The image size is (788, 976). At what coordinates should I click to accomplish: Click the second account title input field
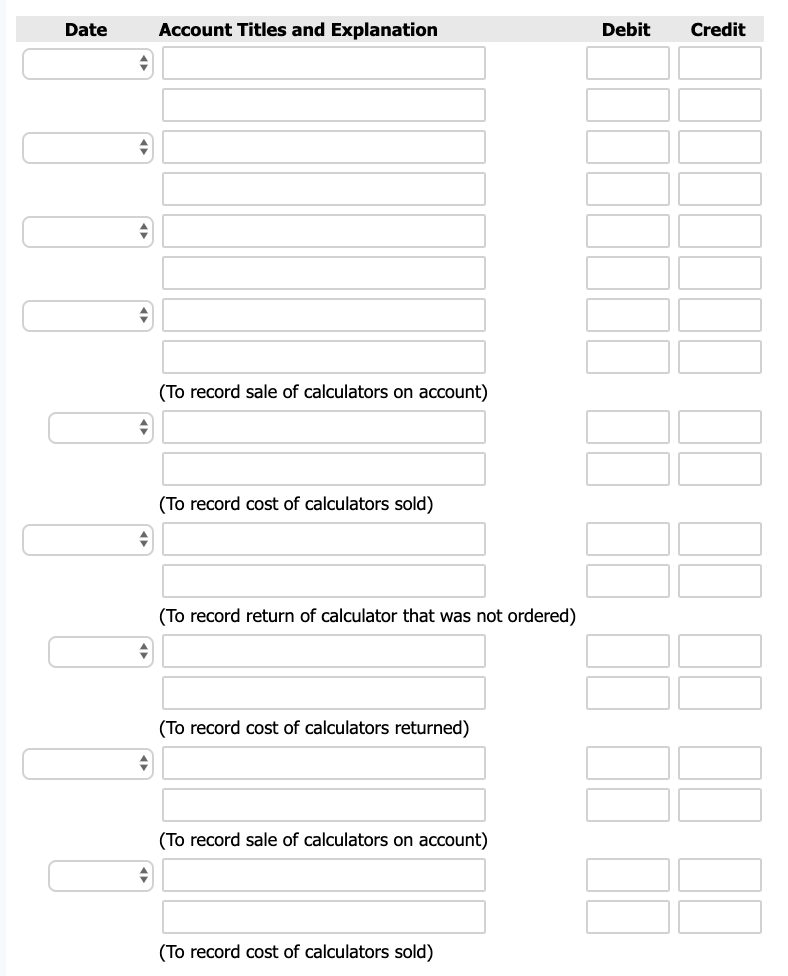322,104
